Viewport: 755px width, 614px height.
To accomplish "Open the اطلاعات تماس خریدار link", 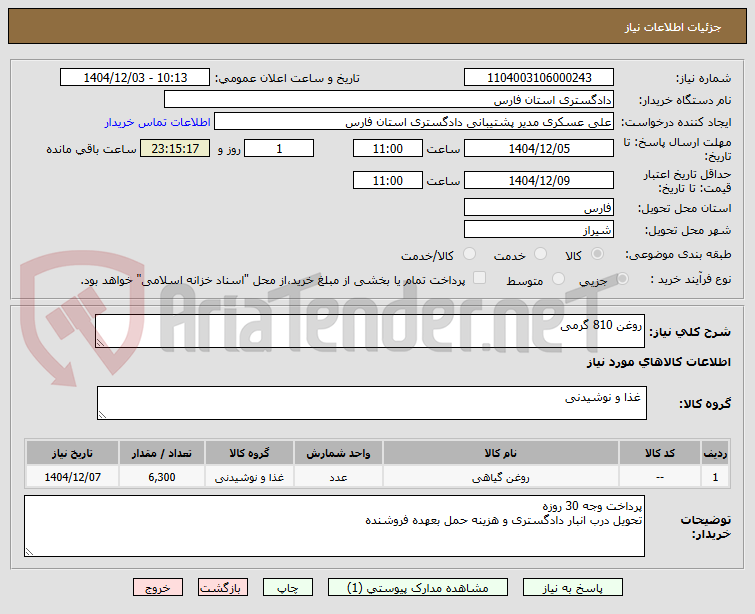I will point(157,122).
